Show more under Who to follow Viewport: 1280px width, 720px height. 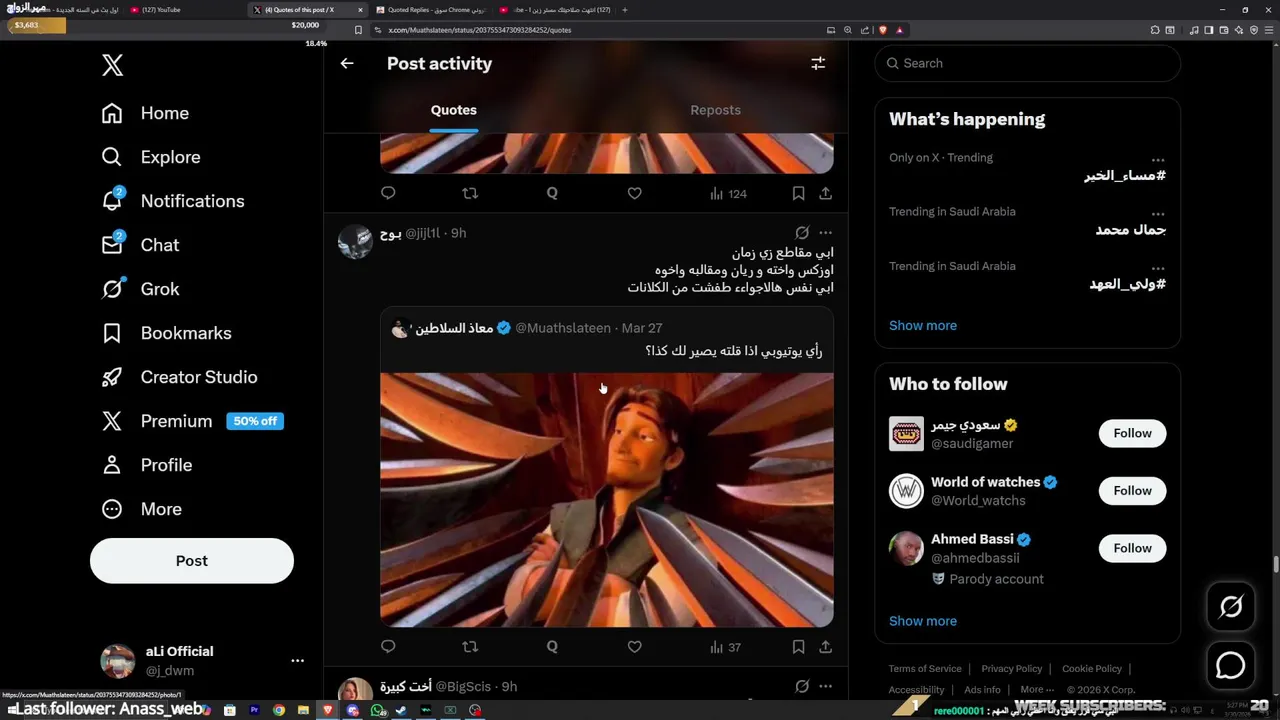click(x=923, y=621)
